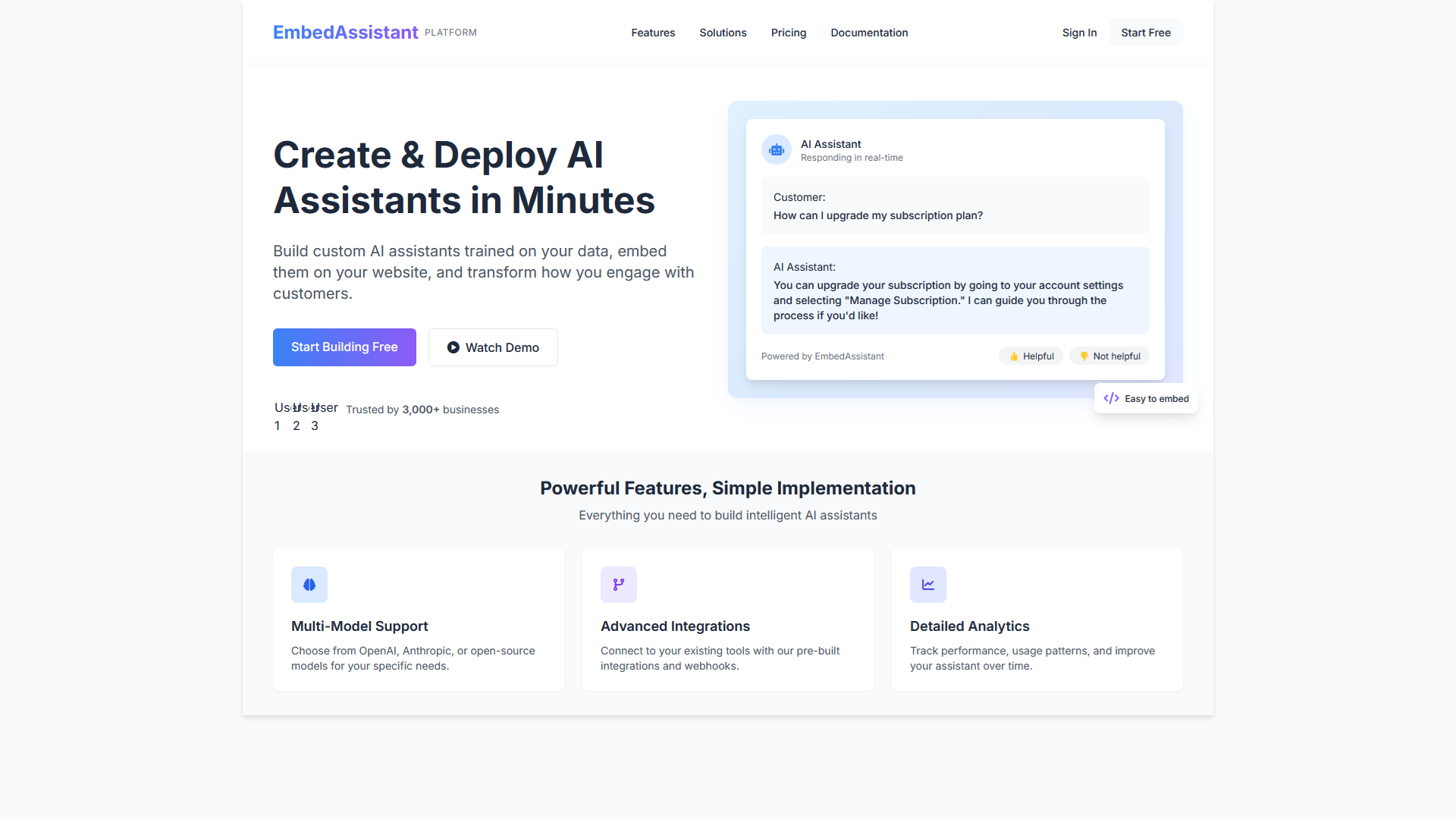This screenshot has height=819, width=1456.
Task: Click the customer question 'How can I upgrade my subscription plan?'
Action: pos(878,216)
